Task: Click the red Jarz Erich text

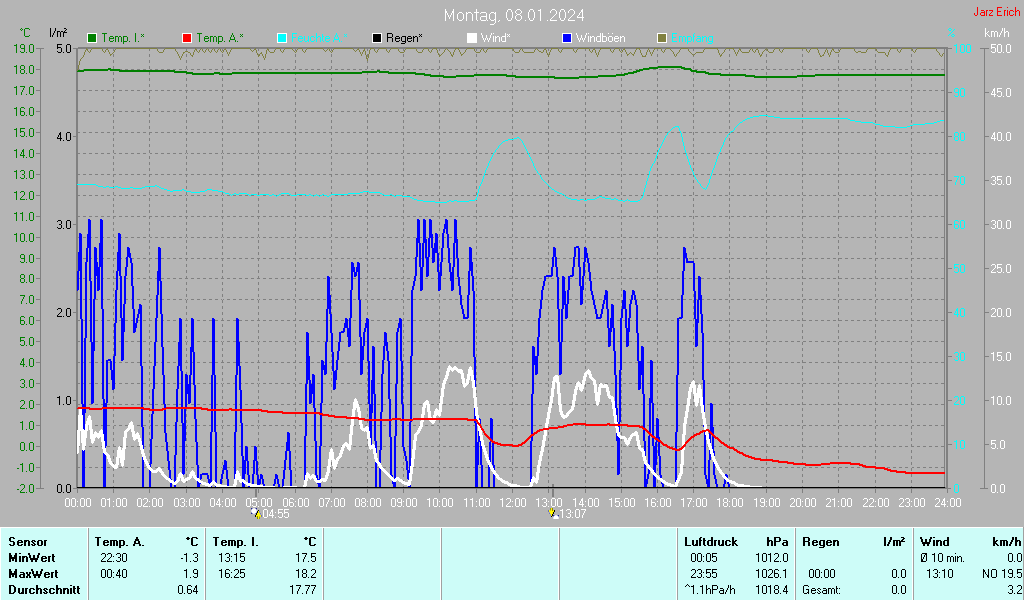Action: pyautogui.click(x=996, y=12)
